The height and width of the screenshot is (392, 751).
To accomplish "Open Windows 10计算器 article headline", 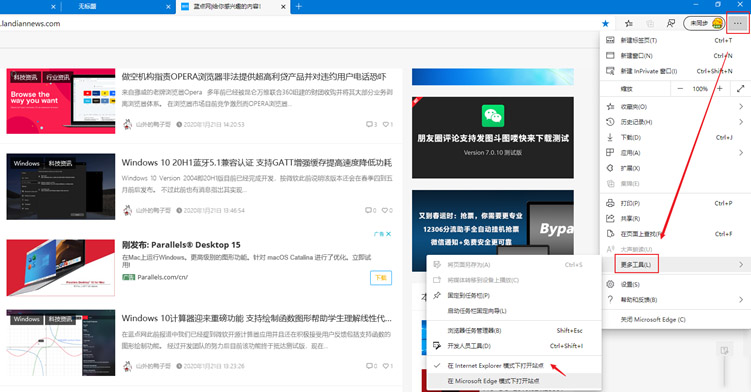I will point(257,318).
